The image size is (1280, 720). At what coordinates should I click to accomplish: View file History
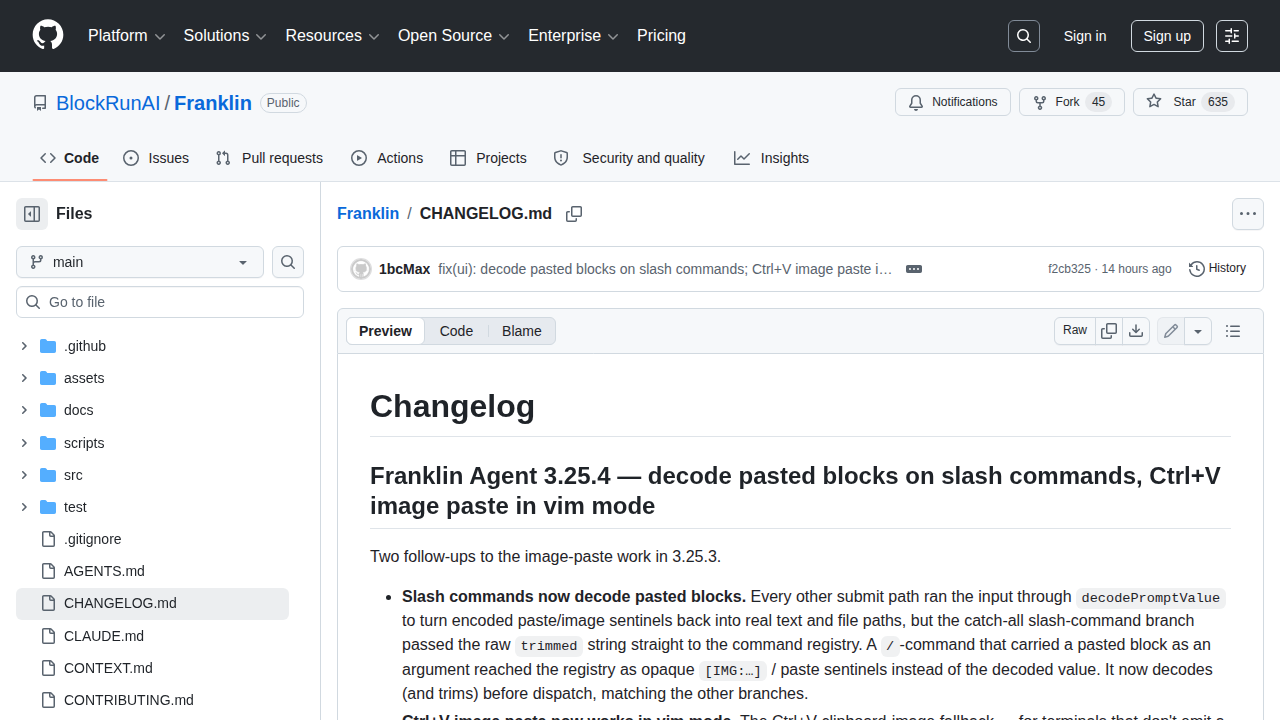pyautogui.click(x=1217, y=269)
